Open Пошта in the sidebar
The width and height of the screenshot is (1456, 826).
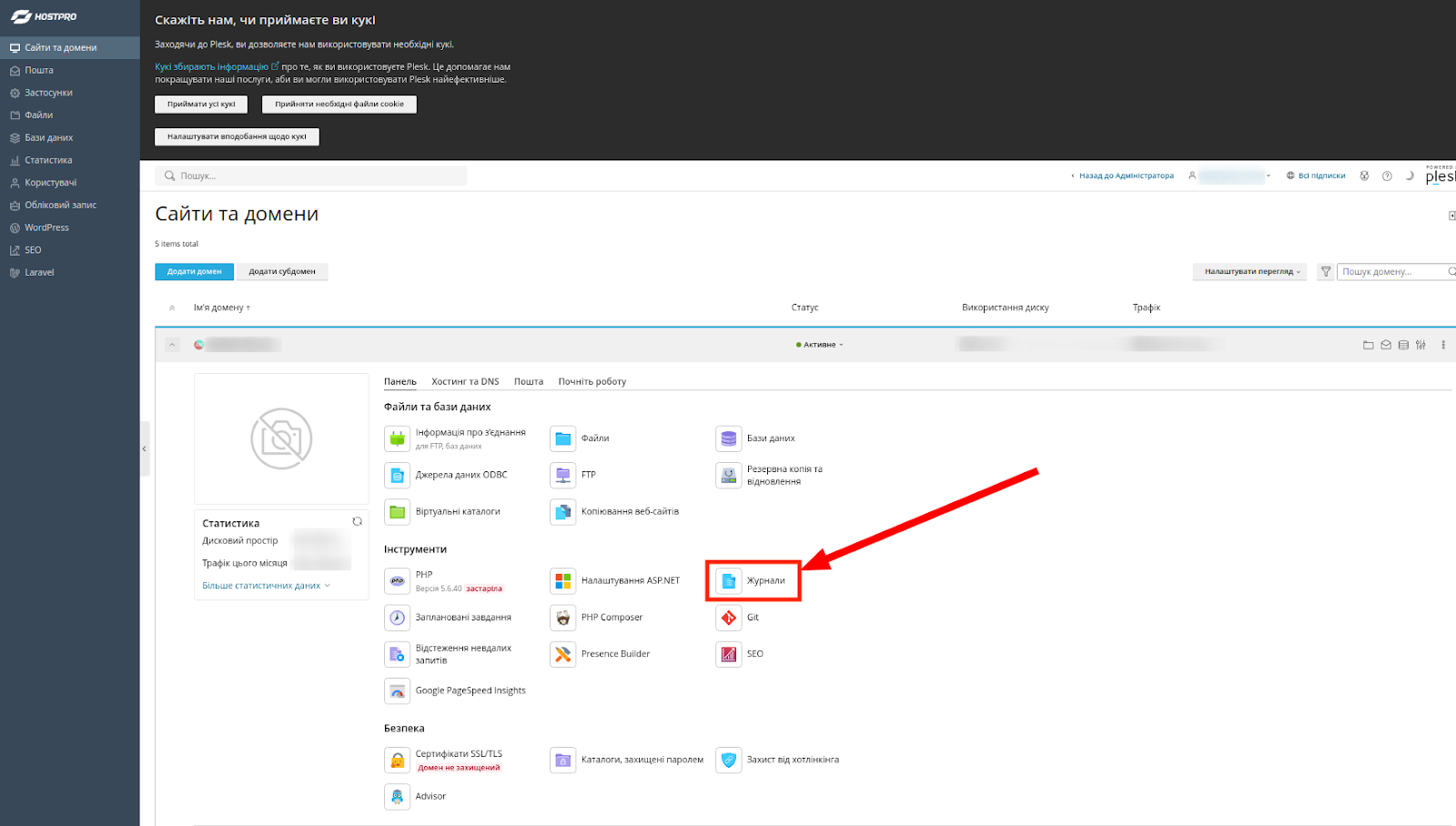point(70,70)
